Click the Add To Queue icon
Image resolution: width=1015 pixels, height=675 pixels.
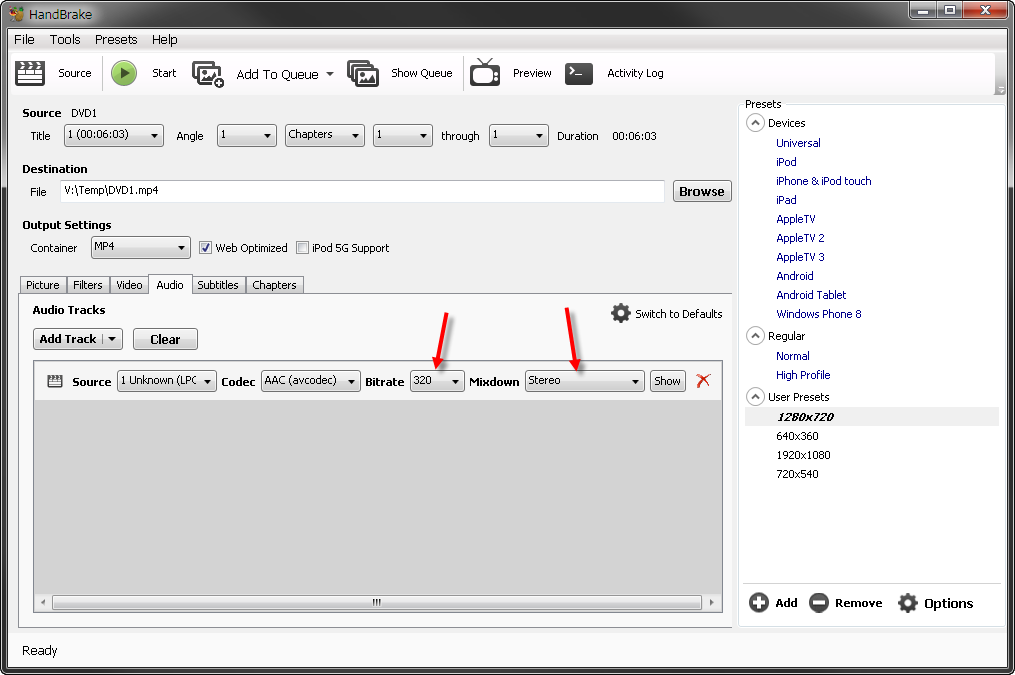click(208, 74)
